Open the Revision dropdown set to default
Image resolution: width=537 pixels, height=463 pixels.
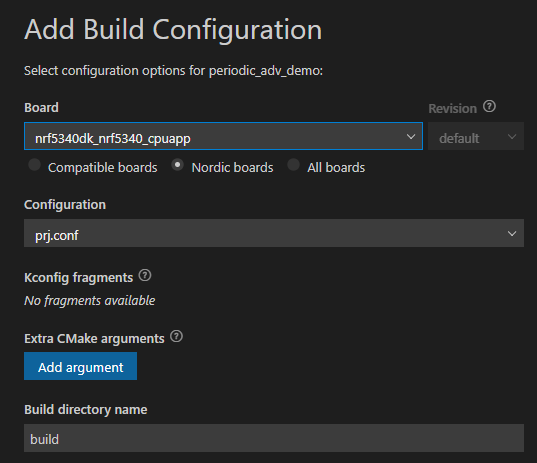(x=476, y=136)
